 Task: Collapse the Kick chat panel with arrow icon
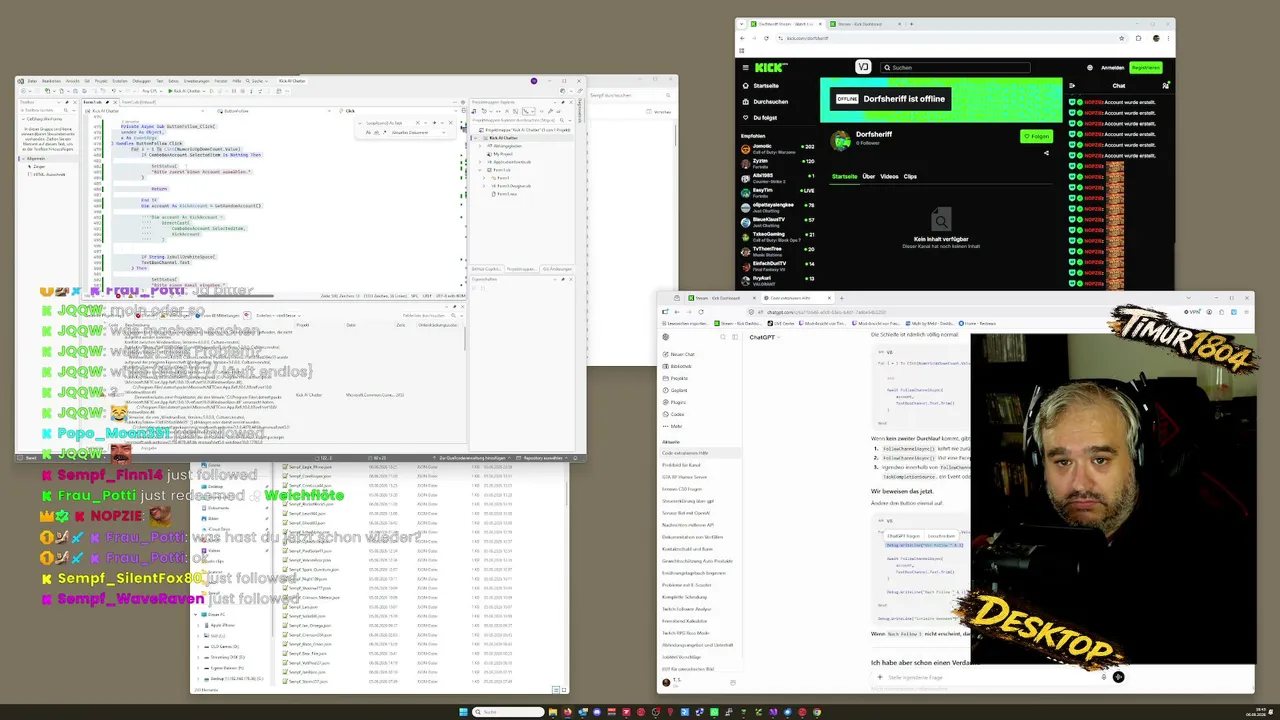pos(1072,86)
